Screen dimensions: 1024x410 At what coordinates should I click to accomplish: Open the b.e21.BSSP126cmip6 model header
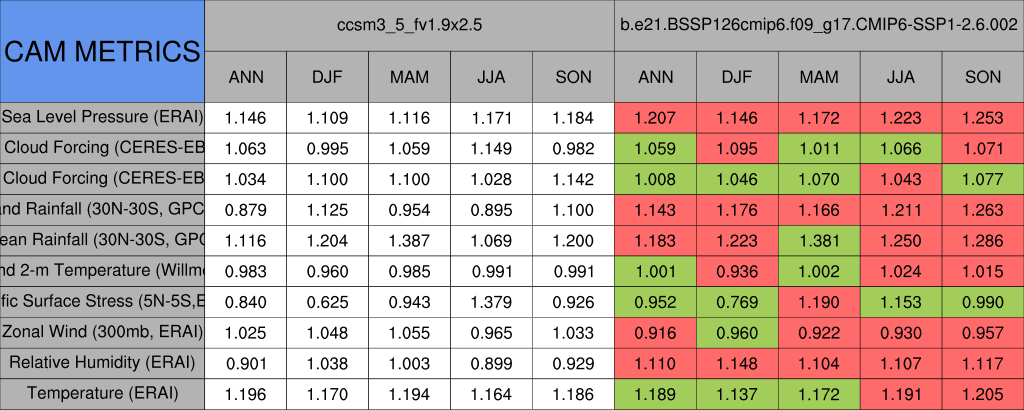click(x=819, y=26)
